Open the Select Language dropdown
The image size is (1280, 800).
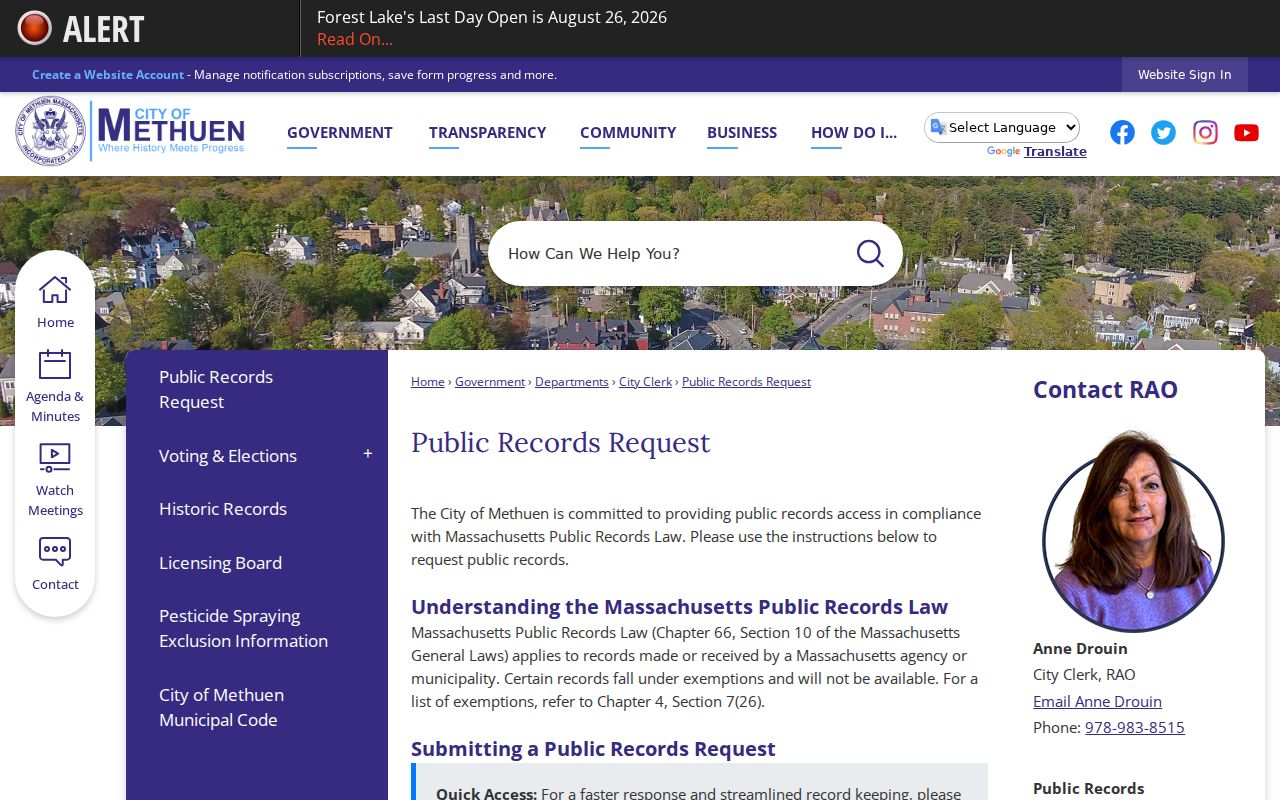pos(1002,127)
